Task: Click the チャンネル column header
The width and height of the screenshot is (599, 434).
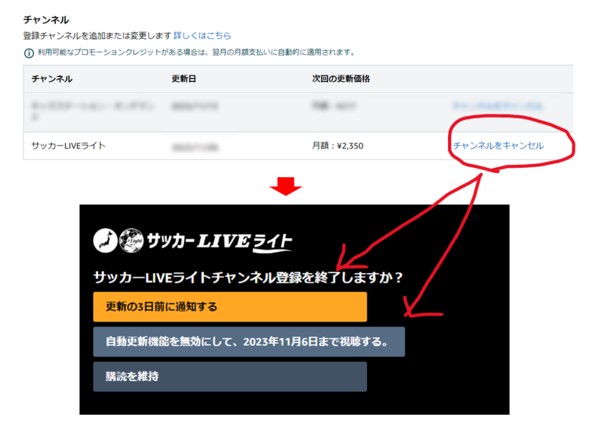Action: (52, 79)
